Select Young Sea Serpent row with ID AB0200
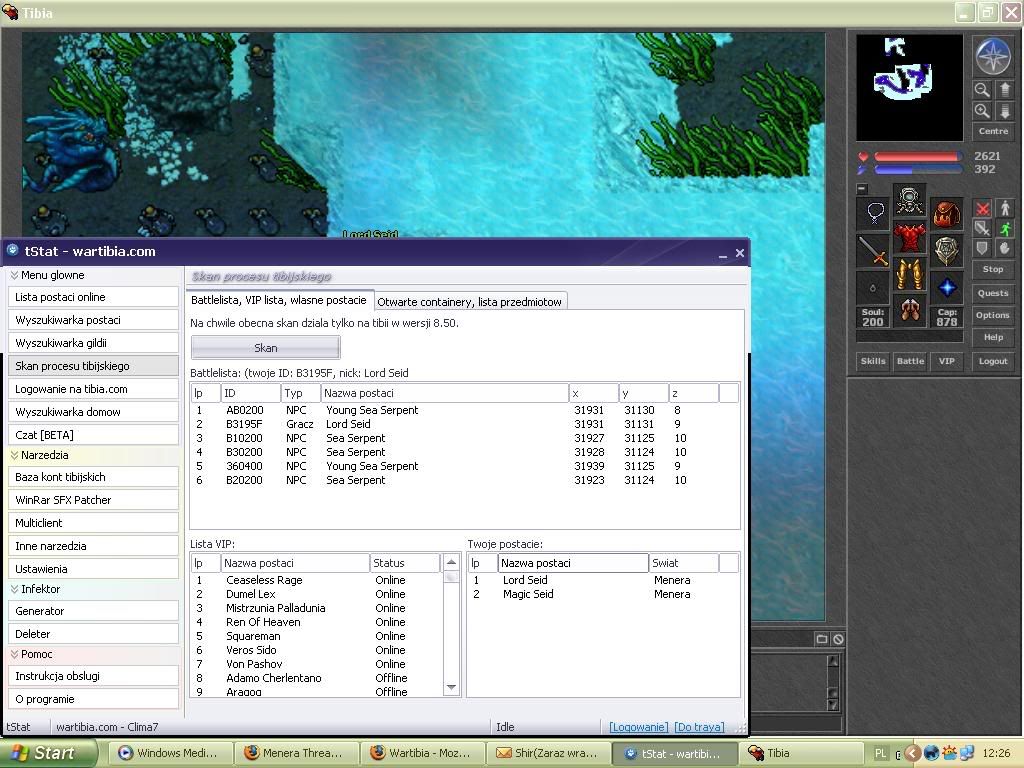Image resolution: width=1024 pixels, height=768 pixels. (x=465, y=410)
